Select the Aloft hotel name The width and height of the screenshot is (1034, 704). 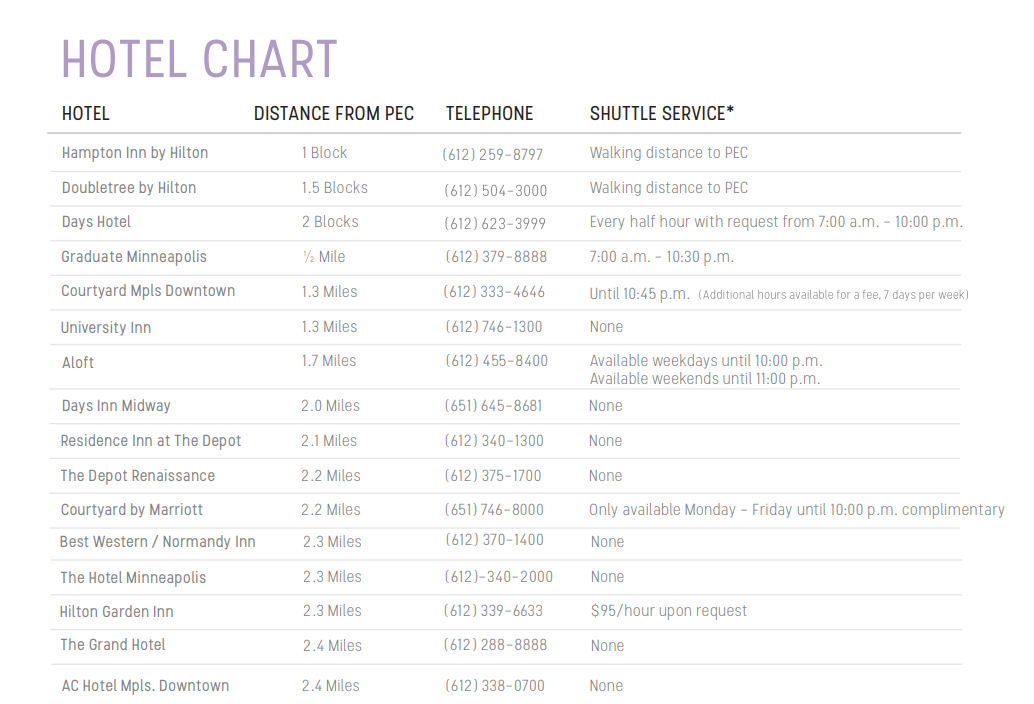tap(78, 363)
